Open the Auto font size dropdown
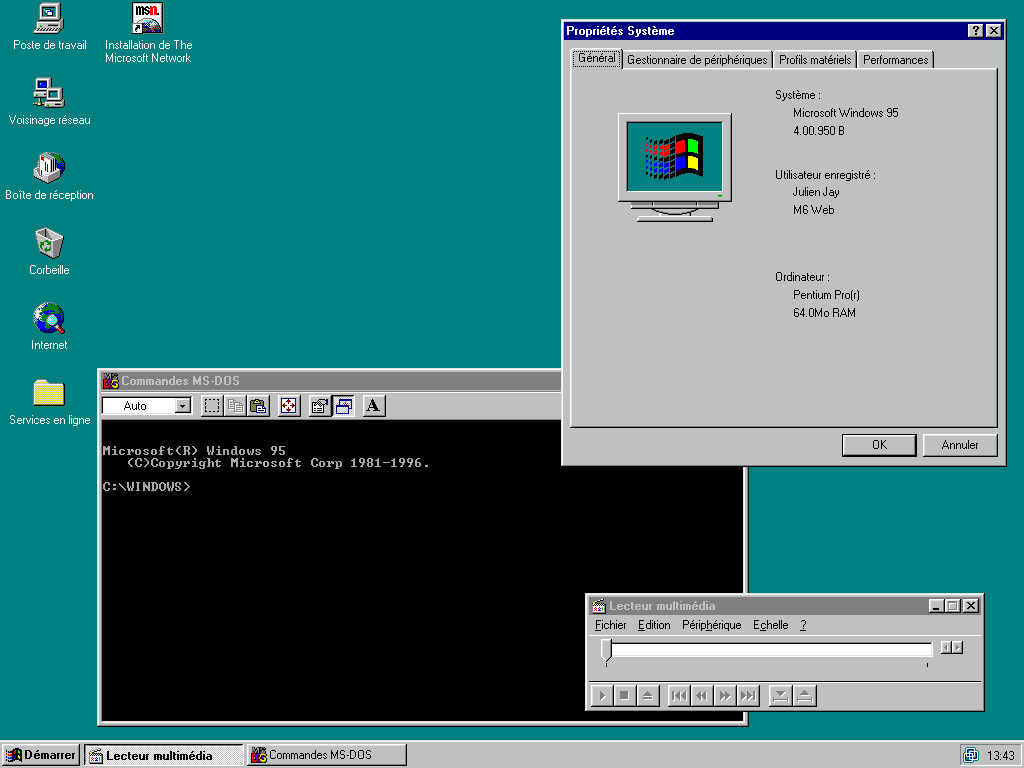Screen dimensions: 1024x768 pos(183,406)
